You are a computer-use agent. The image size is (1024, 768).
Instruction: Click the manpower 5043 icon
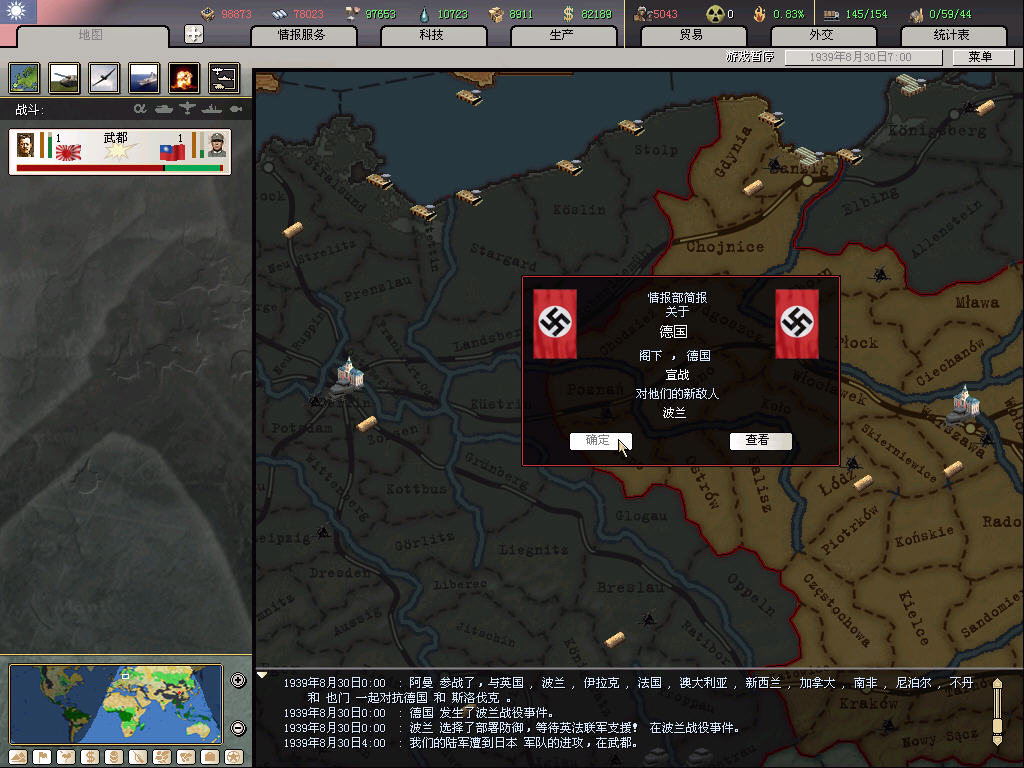[643, 14]
